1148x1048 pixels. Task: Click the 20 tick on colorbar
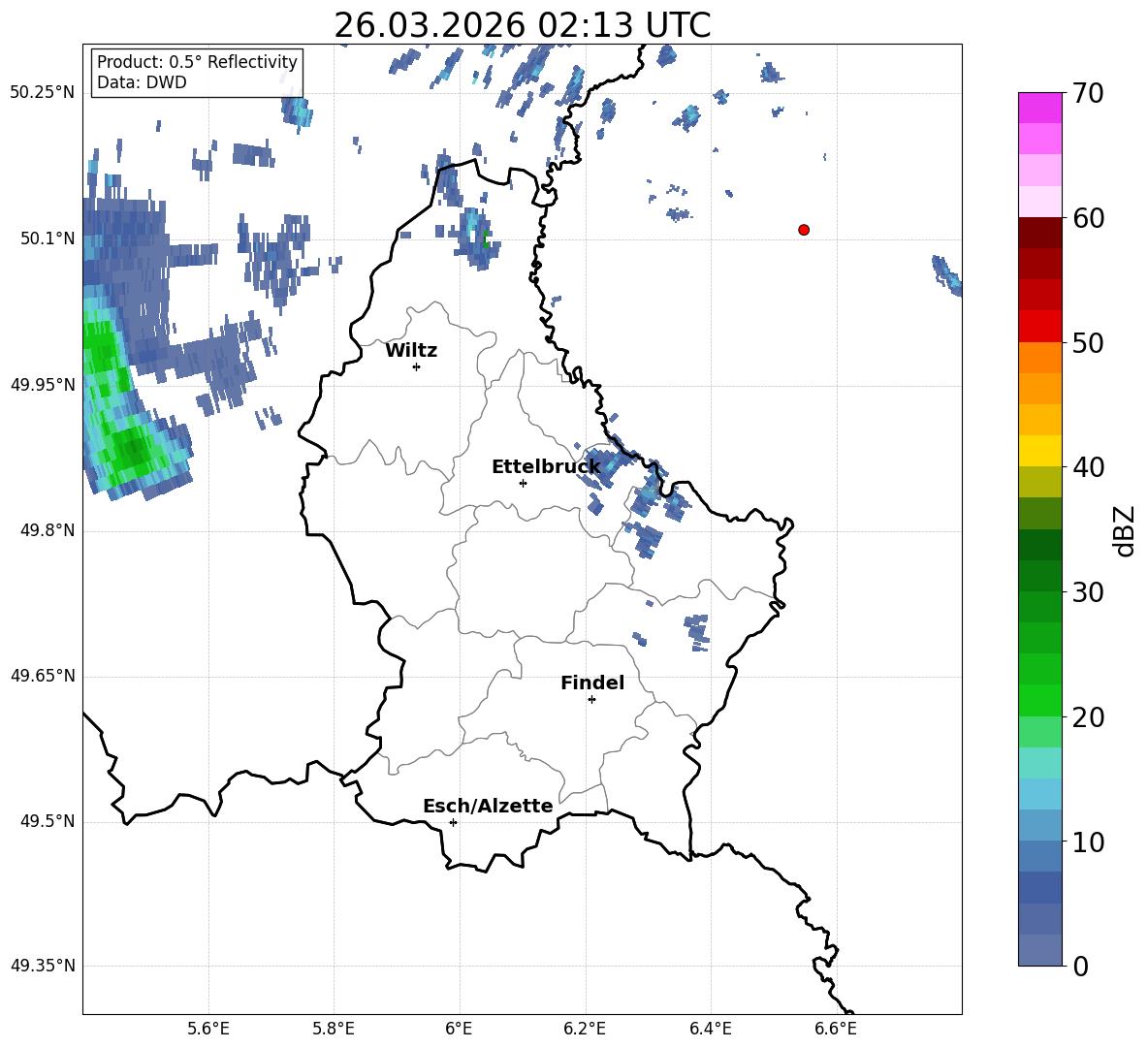pos(1087,716)
